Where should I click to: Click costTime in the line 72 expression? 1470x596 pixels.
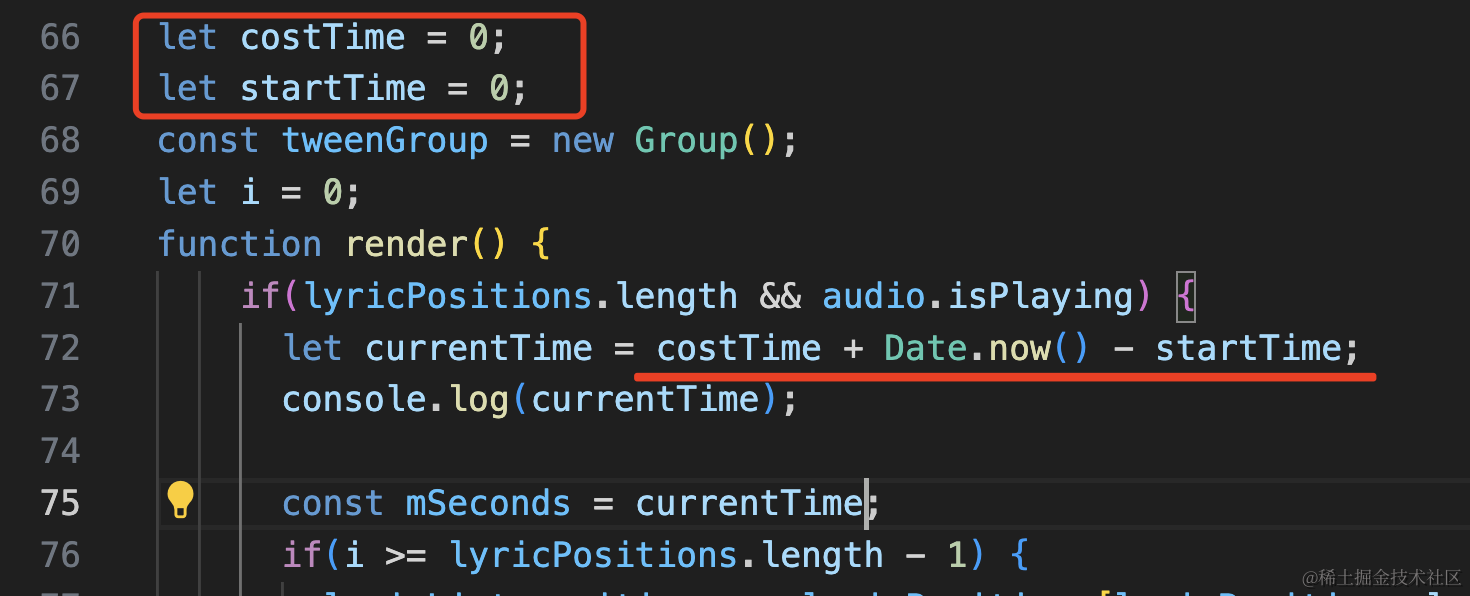[x=739, y=348]
